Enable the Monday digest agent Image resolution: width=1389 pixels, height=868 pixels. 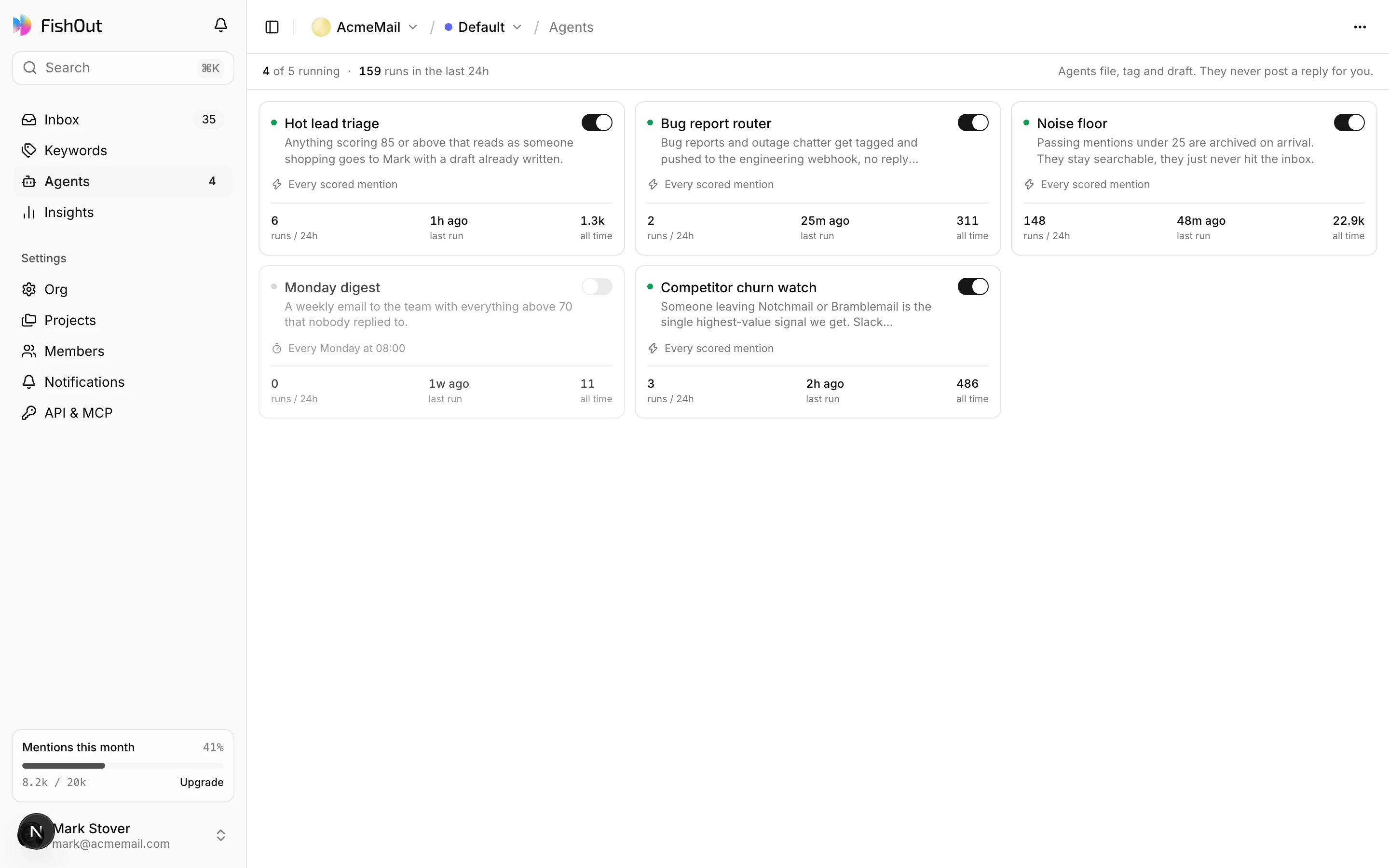(596, 286)
